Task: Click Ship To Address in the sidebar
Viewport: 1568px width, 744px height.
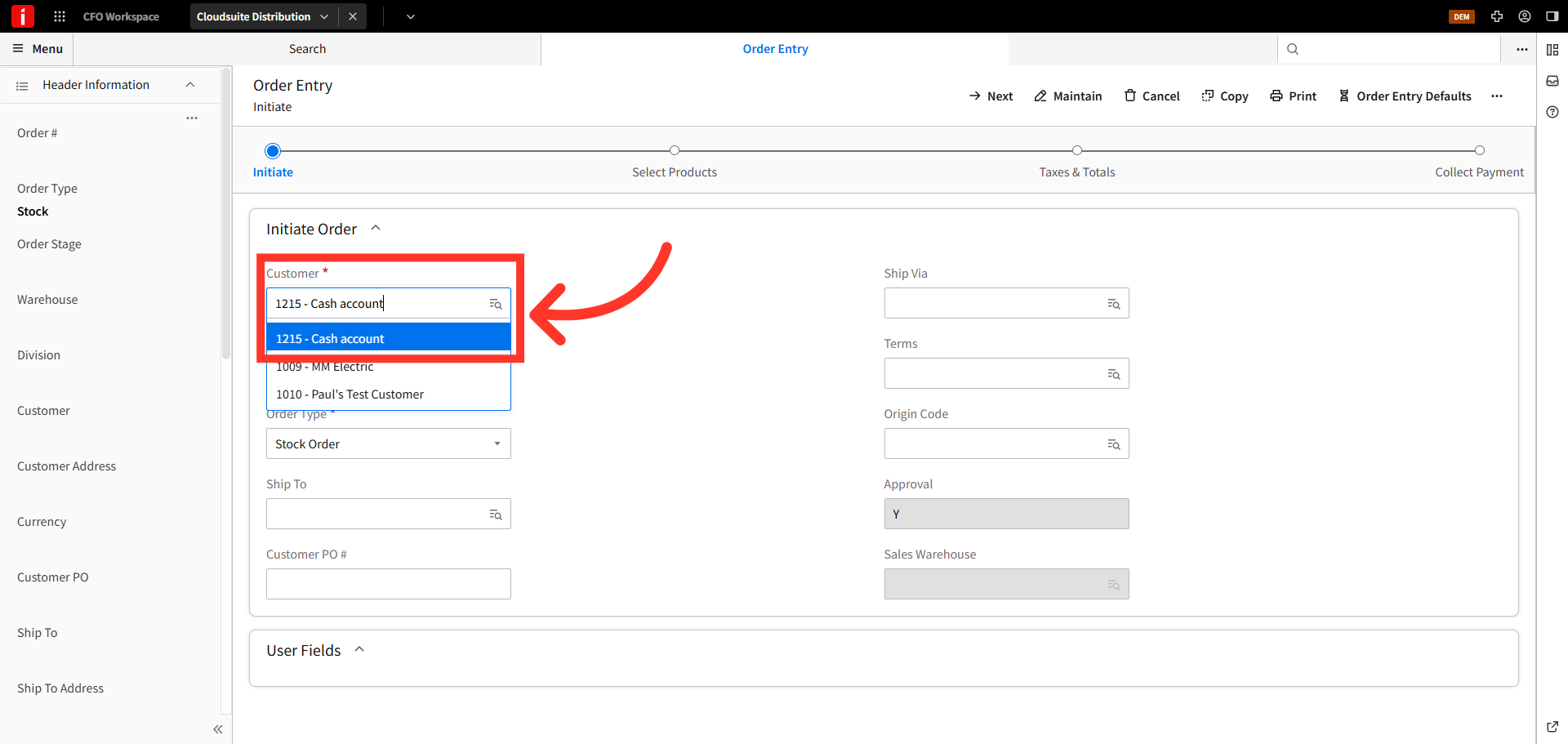Action: [60, 688]
